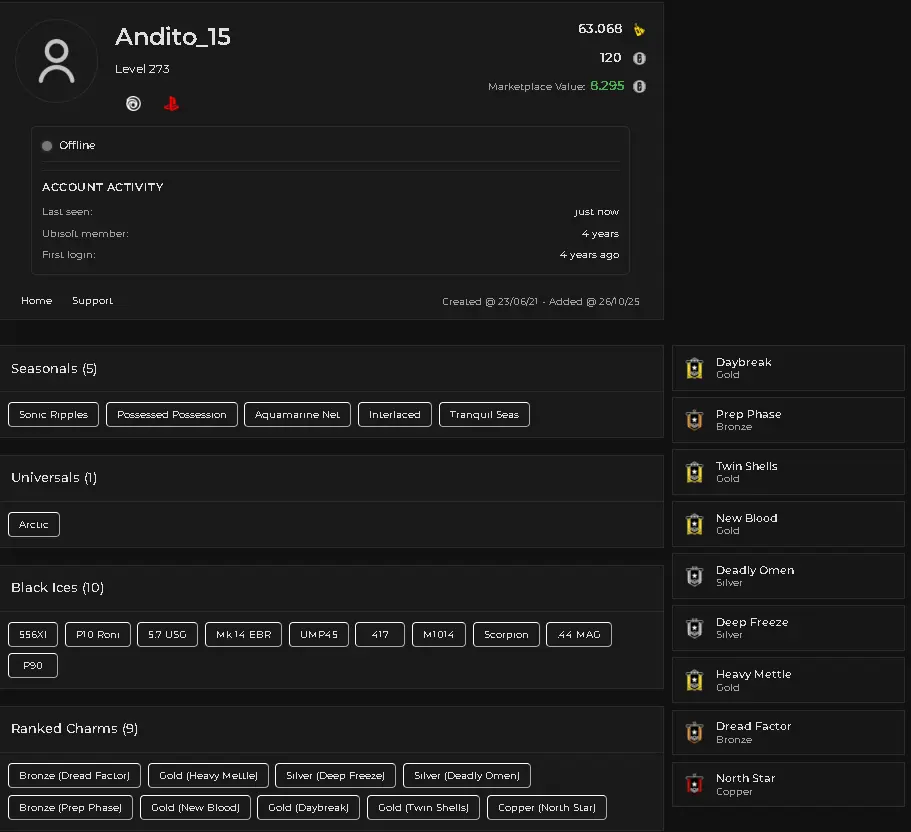The image size is (911, 832).
Task: Click the Prep Phase Bronze badge icon
Action: pyautogui.click(x=695, y=420)
